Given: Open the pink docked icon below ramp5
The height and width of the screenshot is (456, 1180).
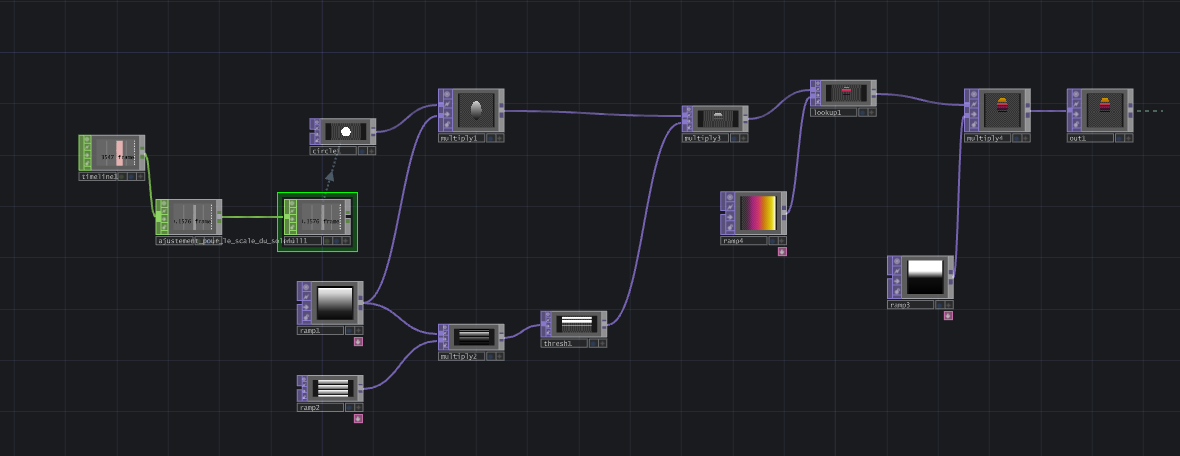Looking at the screenshot, I should pos(948,316).
